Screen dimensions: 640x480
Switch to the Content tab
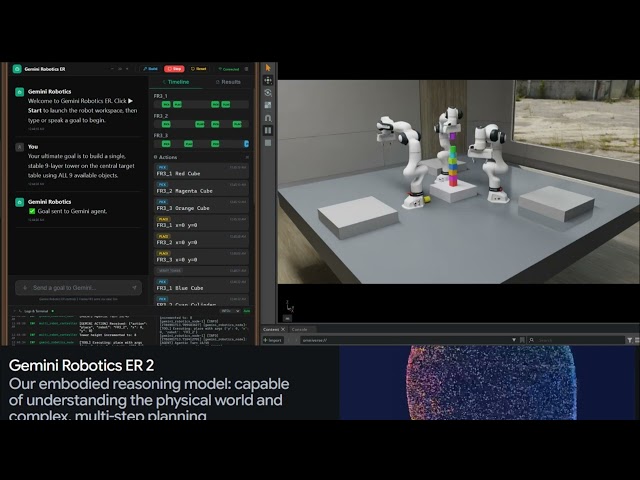[x=271, y=329]
